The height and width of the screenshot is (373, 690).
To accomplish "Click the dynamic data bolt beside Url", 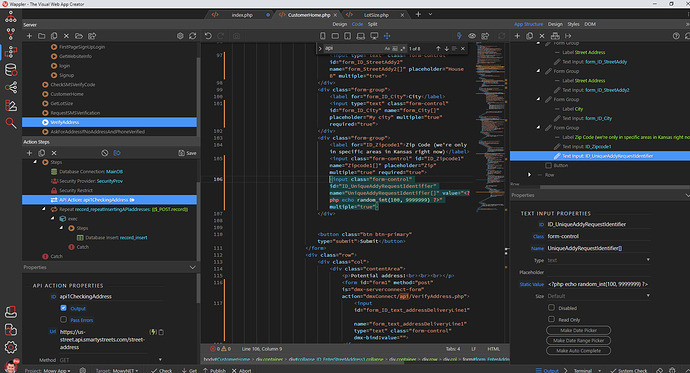I will [153, 332].
